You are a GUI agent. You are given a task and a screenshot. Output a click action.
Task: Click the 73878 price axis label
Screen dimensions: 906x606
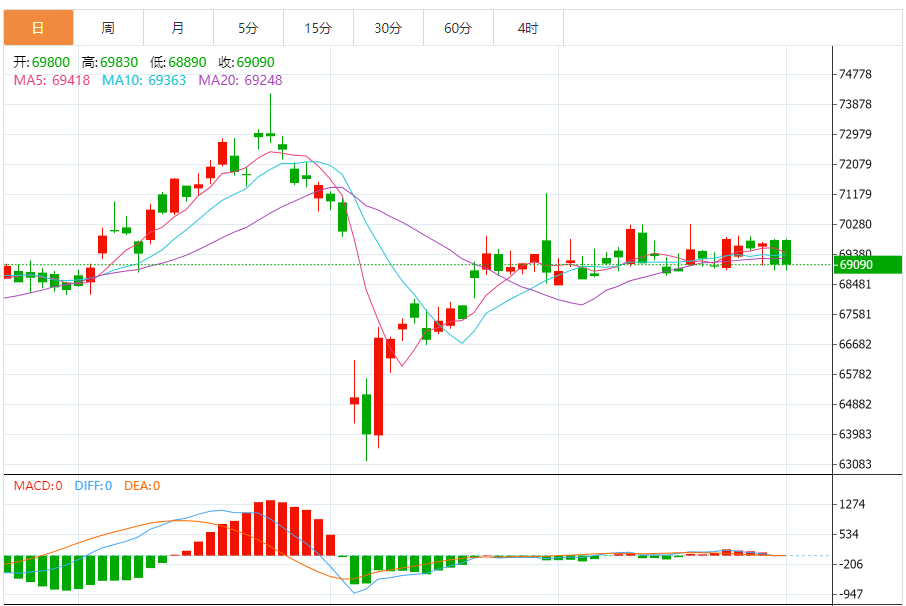855,104
